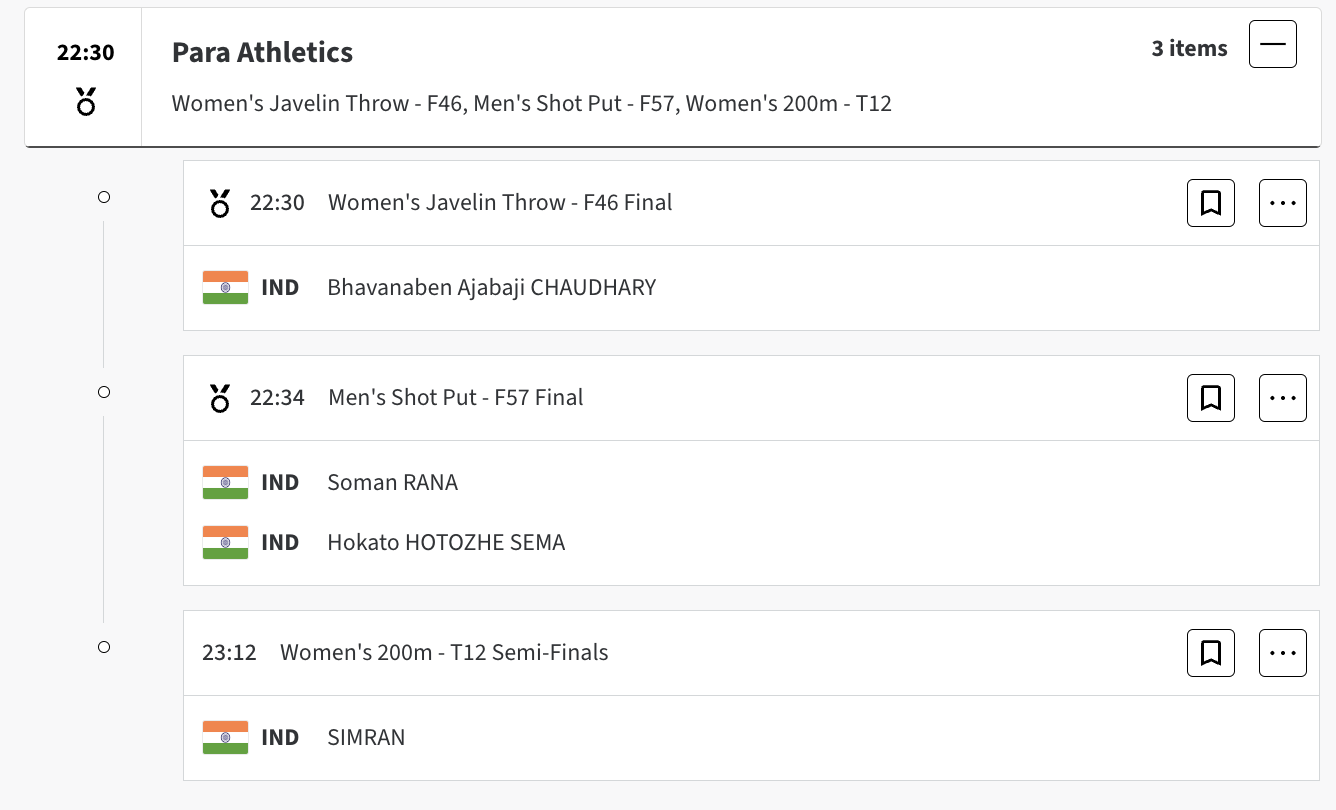Viewport: 1336px width, 810px height.
Task: Collapse the Para Athletics section
Action: (x=1272, y=44)
